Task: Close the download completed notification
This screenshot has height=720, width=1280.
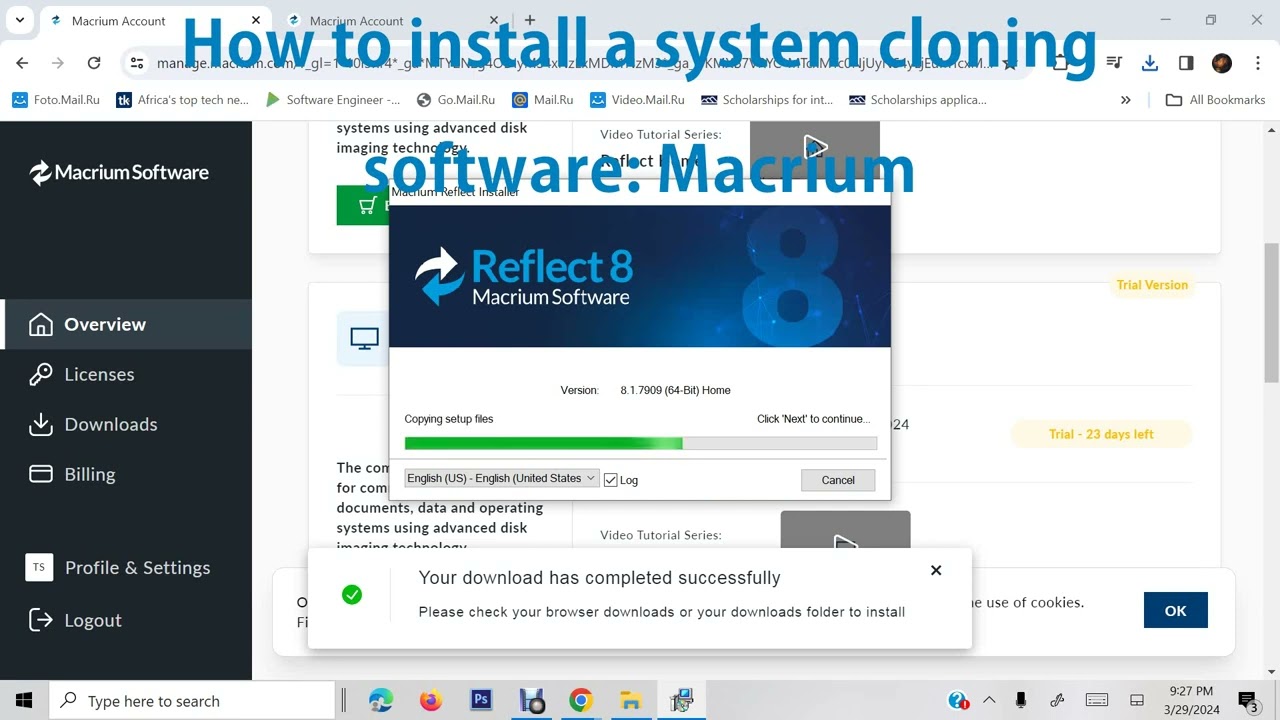Action: [x=936, y=570]
